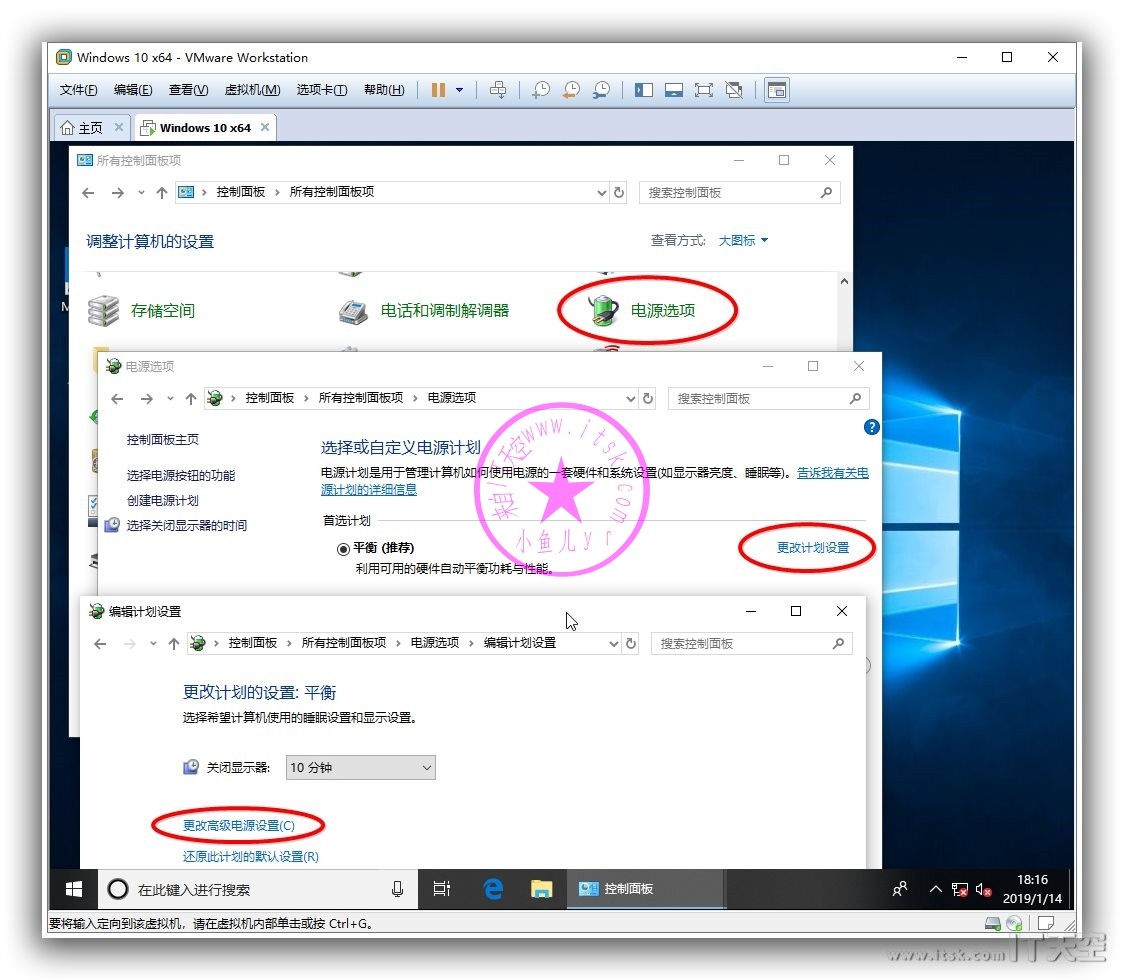Pause the virtual machine from the VMware toolbar
Screen dimensions: 1124x980
pos(438,90)
